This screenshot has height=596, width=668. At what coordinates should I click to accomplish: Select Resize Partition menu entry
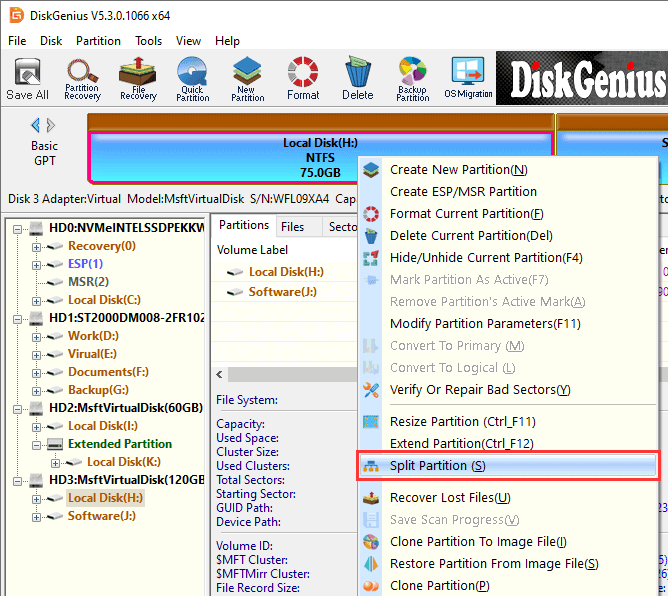coord(447,422)
